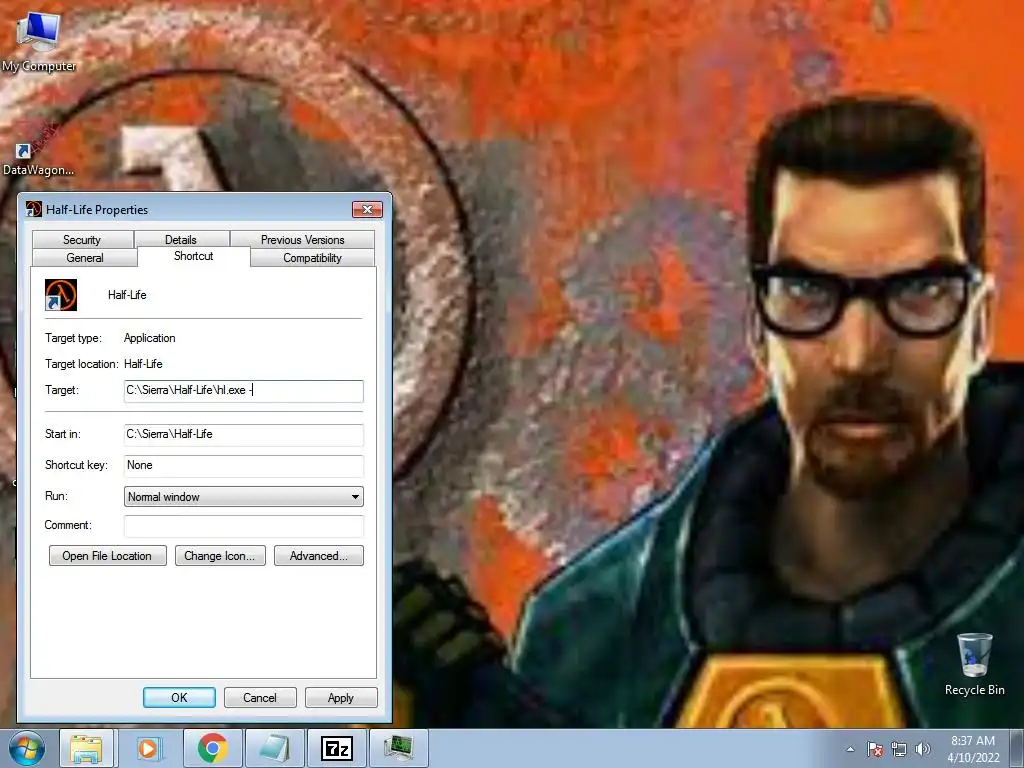Open 7-Zip from the taskbar
The width and height of the screenshot is (1024, 768).
[x=336, y=748]
